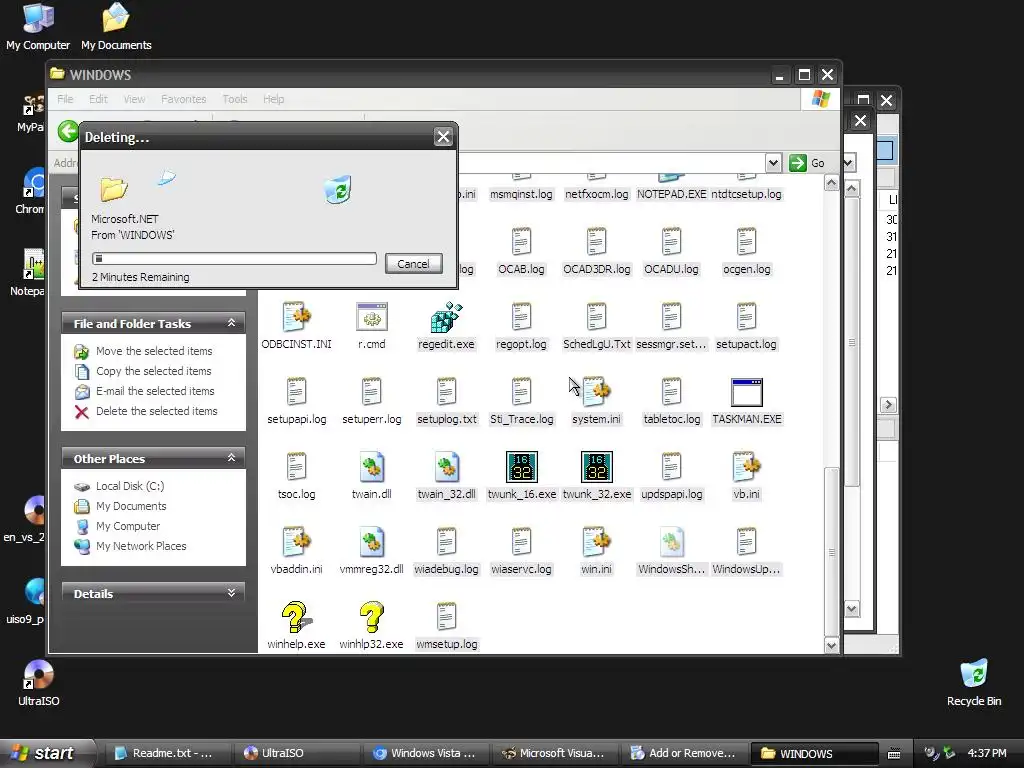Image resolution: width=1024 pixels, height=768 pixels.
Task: Select the vmmreg32.dll file icon
Action: point(372,543)
